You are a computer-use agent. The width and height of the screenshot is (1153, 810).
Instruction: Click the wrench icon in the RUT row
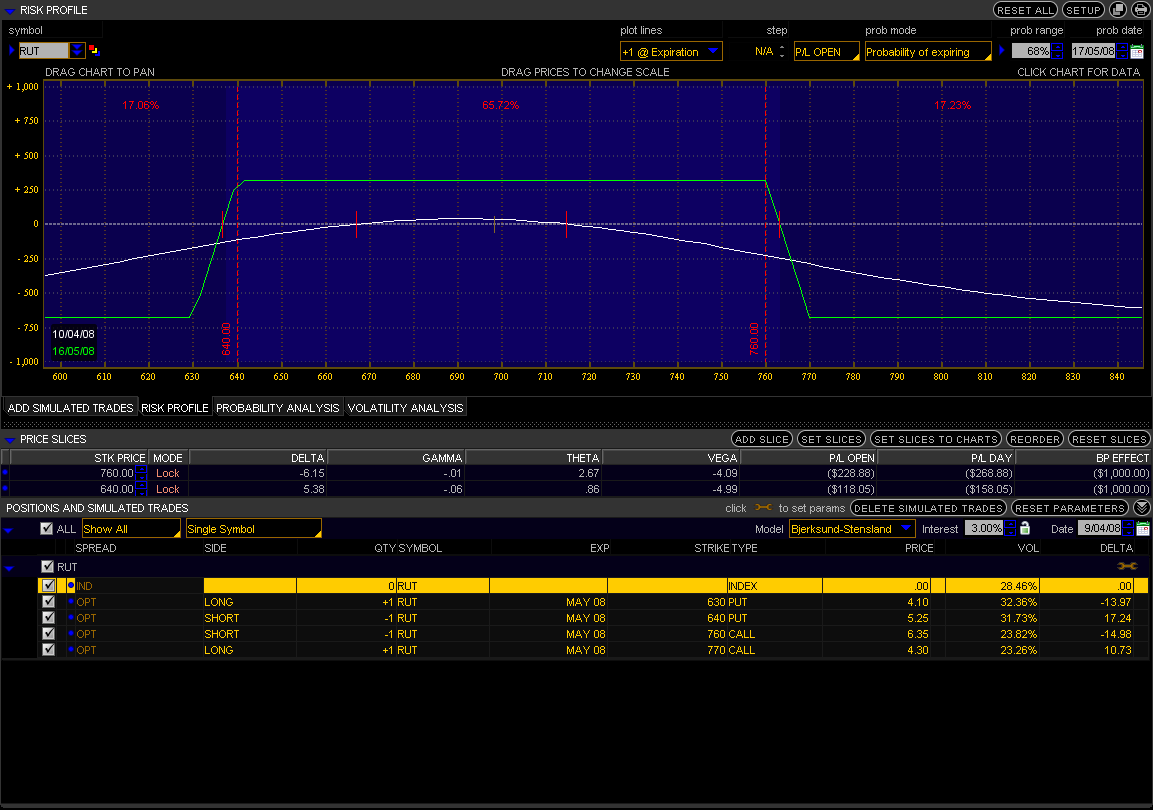click(1127, 566)
